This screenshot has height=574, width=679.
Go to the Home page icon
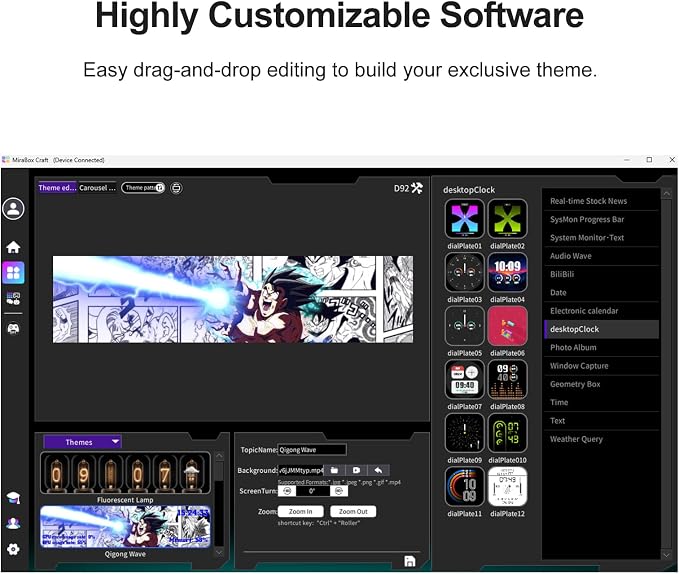(x=13, y=247)
